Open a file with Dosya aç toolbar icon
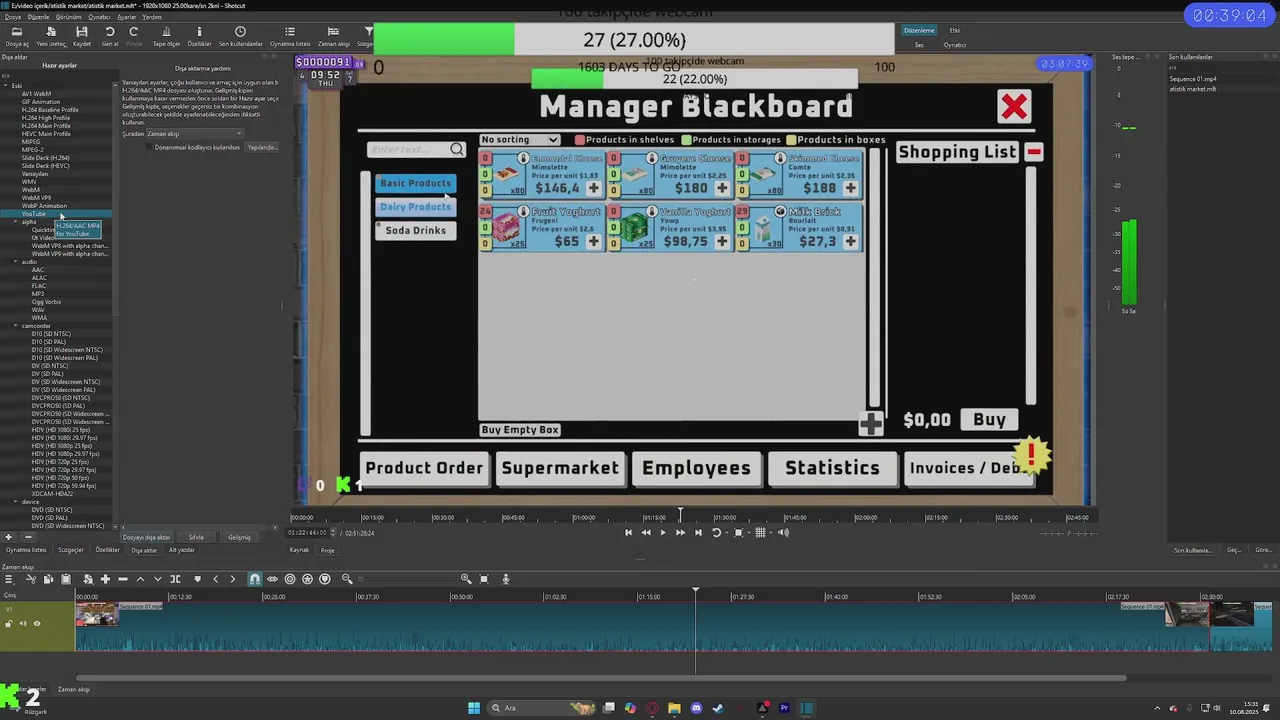 (x=17, y=36)
